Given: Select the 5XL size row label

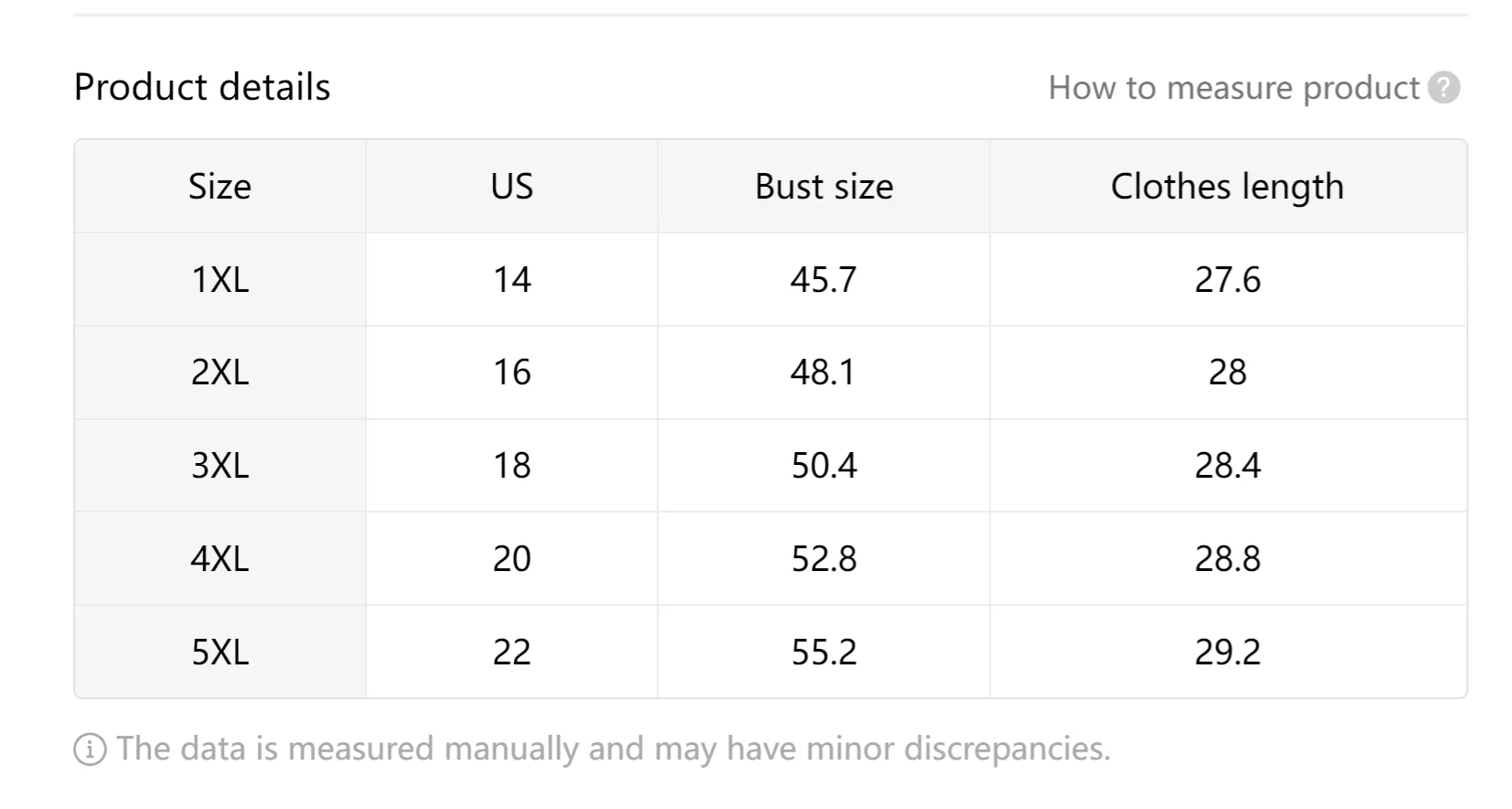Looking at the screenshot, I should pos(220,652).
